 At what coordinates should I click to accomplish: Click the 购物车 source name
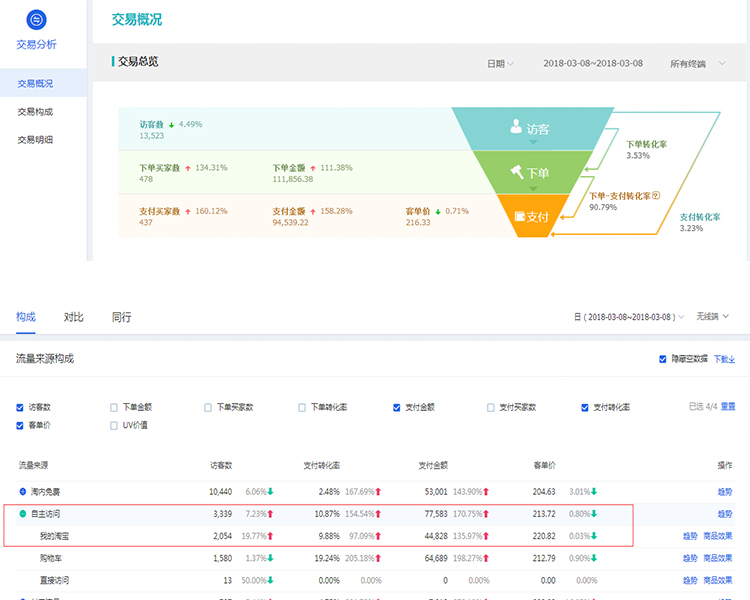point(51,558)
